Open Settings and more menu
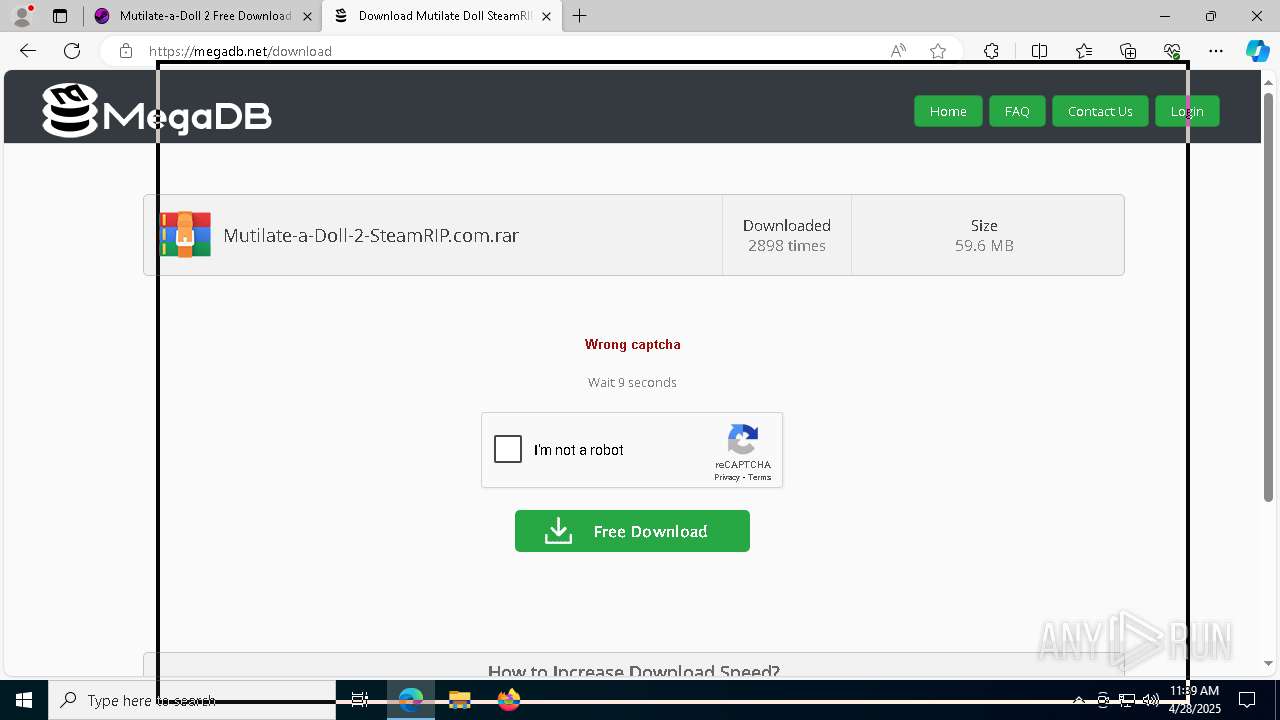 point(1216,51)
